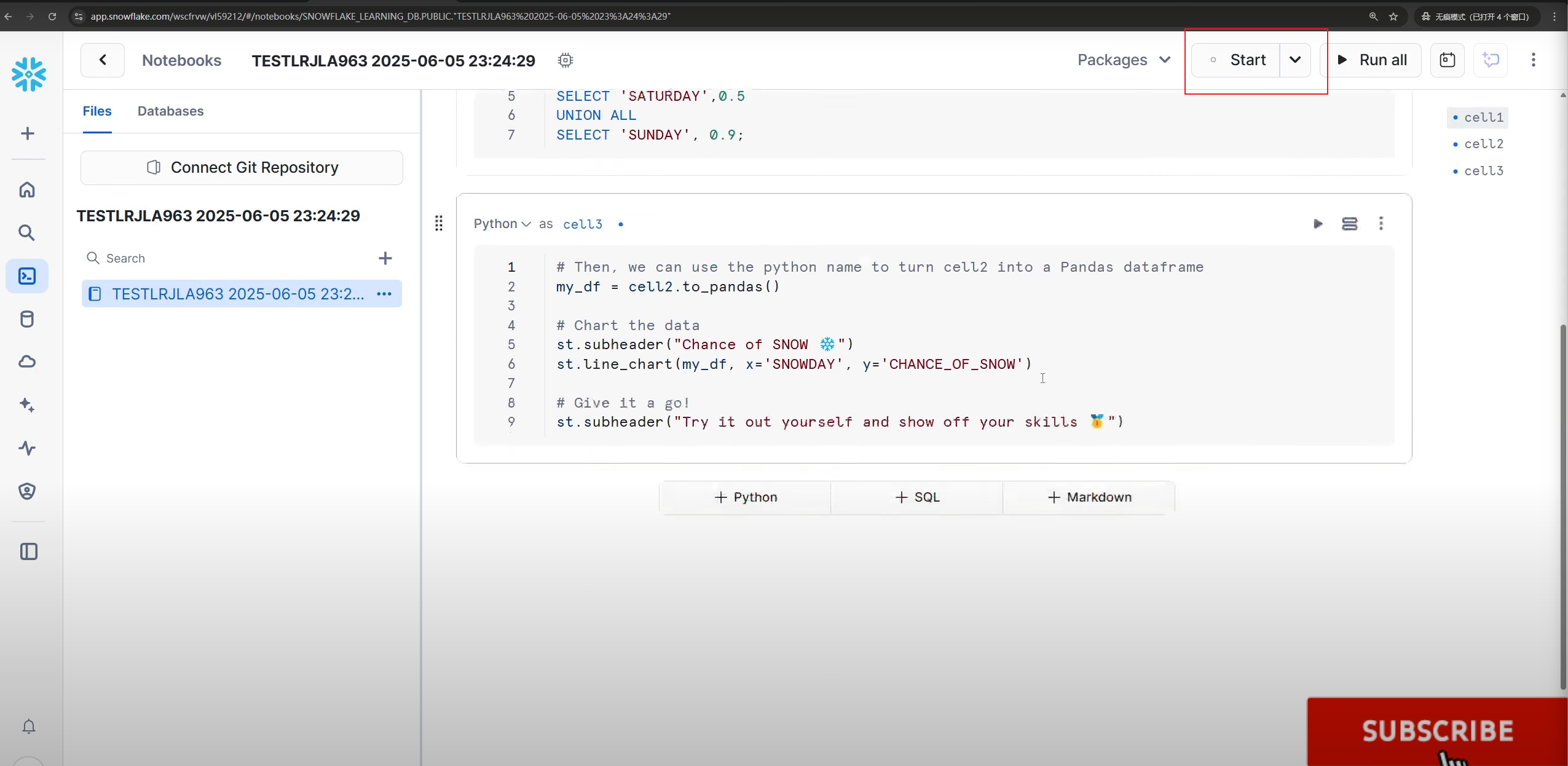Go to Home in the left sidebar
Viewport: 1568px width, 766px height.
click(27, 189)
